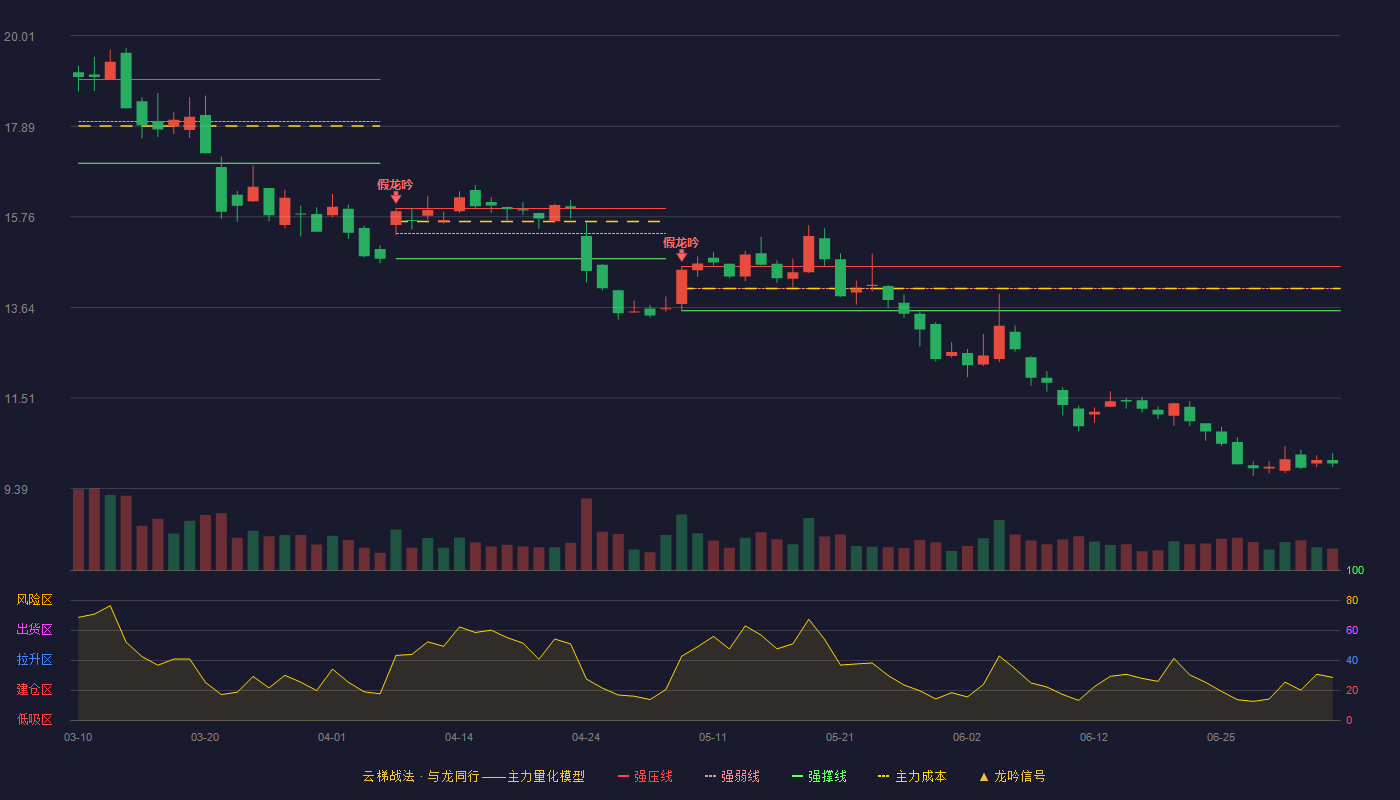Click the 06-12 date label

tap(1094, 737)
